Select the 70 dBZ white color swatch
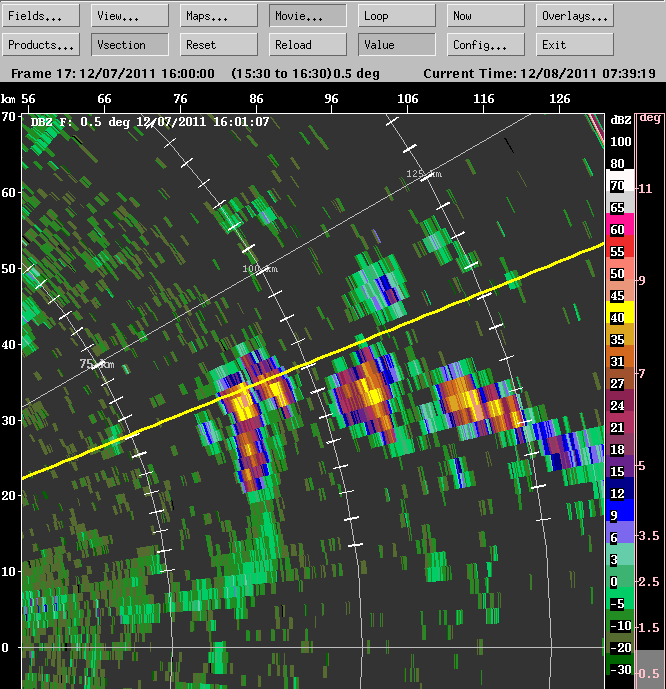This screenshot has width=666, height=689. pyautogui.click(x=620, y=181)
